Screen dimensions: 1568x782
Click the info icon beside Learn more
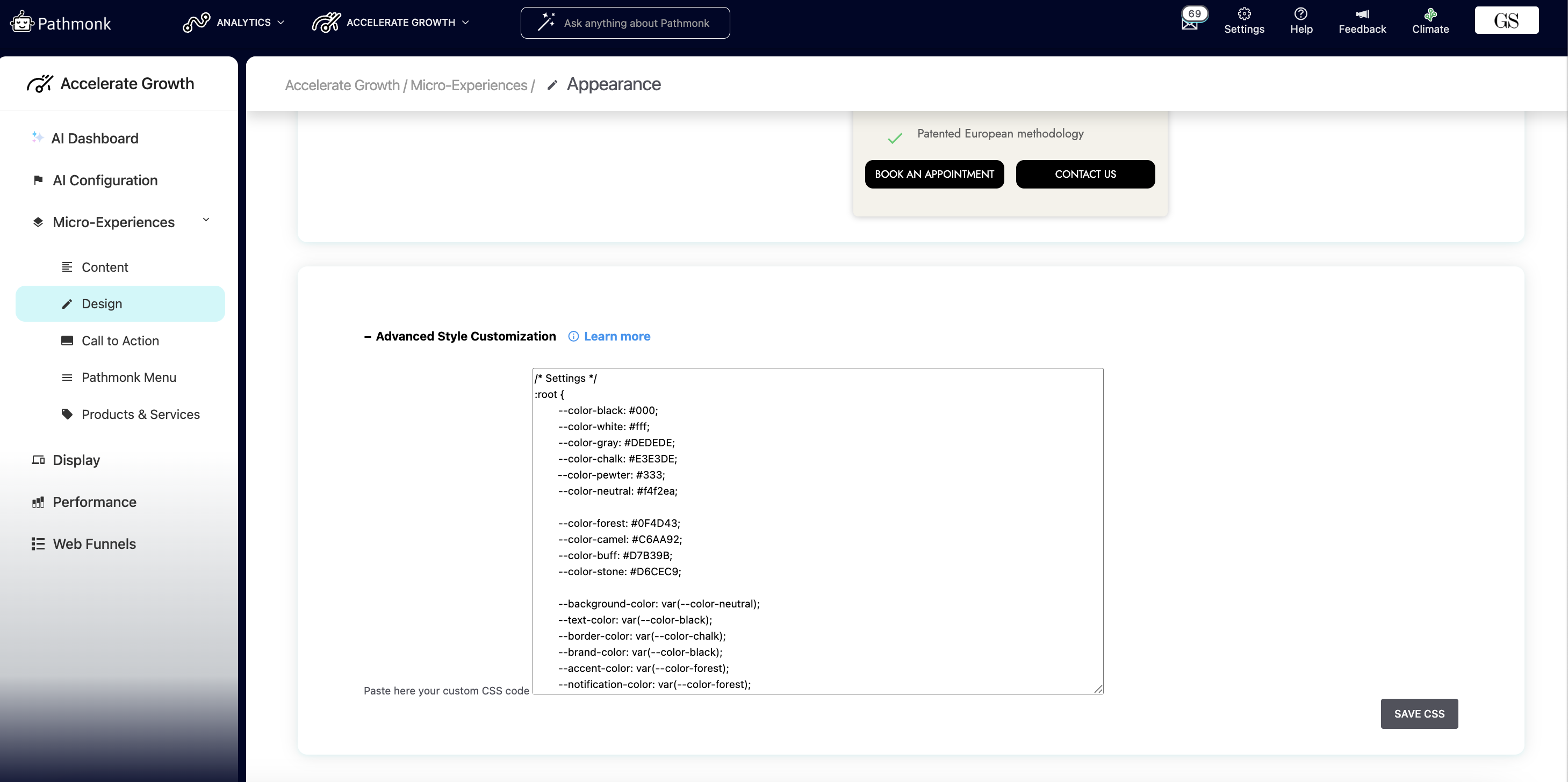click(x=573, y=337)
